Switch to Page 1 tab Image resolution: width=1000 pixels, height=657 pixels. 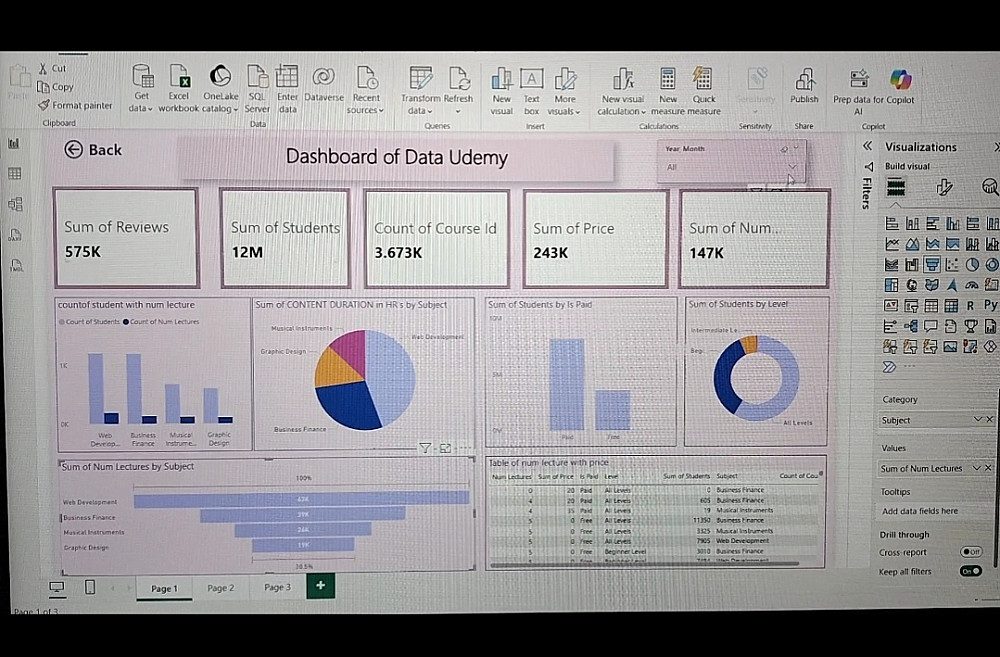pos(164,588)
